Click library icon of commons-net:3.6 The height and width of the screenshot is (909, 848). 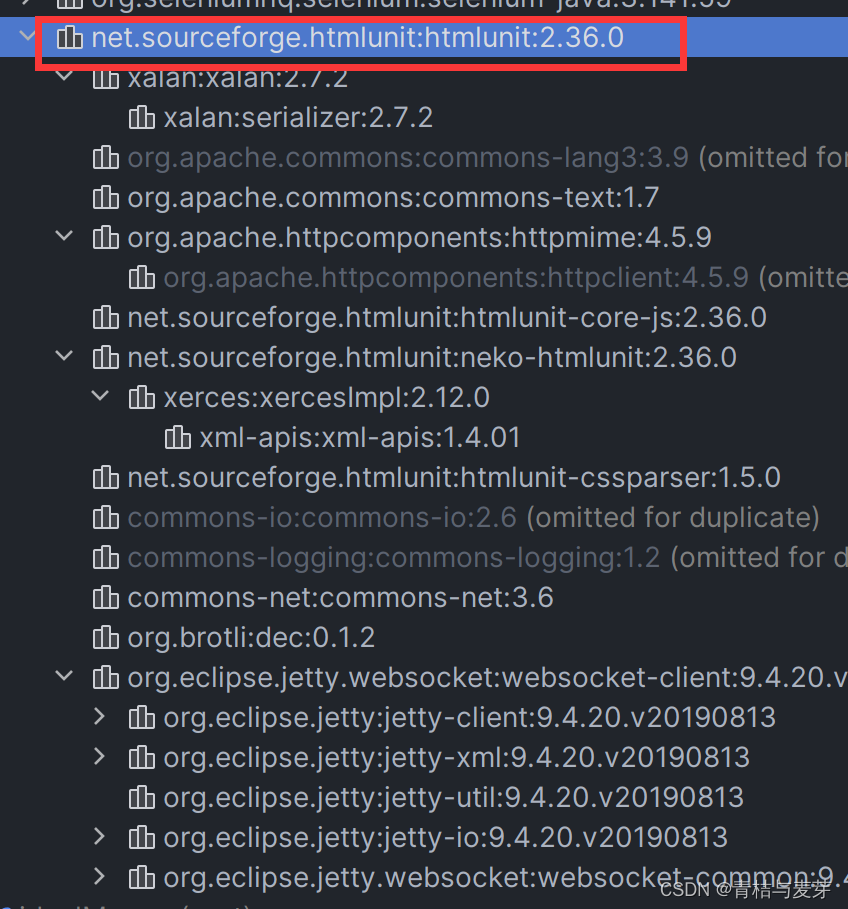pyautogui.click(x=105, y=598)
